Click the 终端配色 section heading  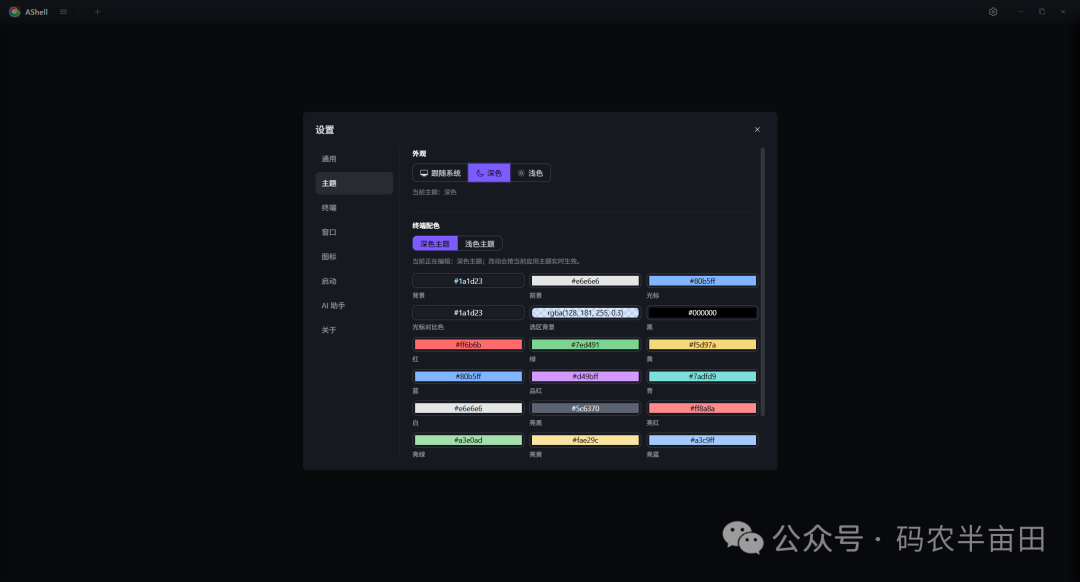pos(426,225)
